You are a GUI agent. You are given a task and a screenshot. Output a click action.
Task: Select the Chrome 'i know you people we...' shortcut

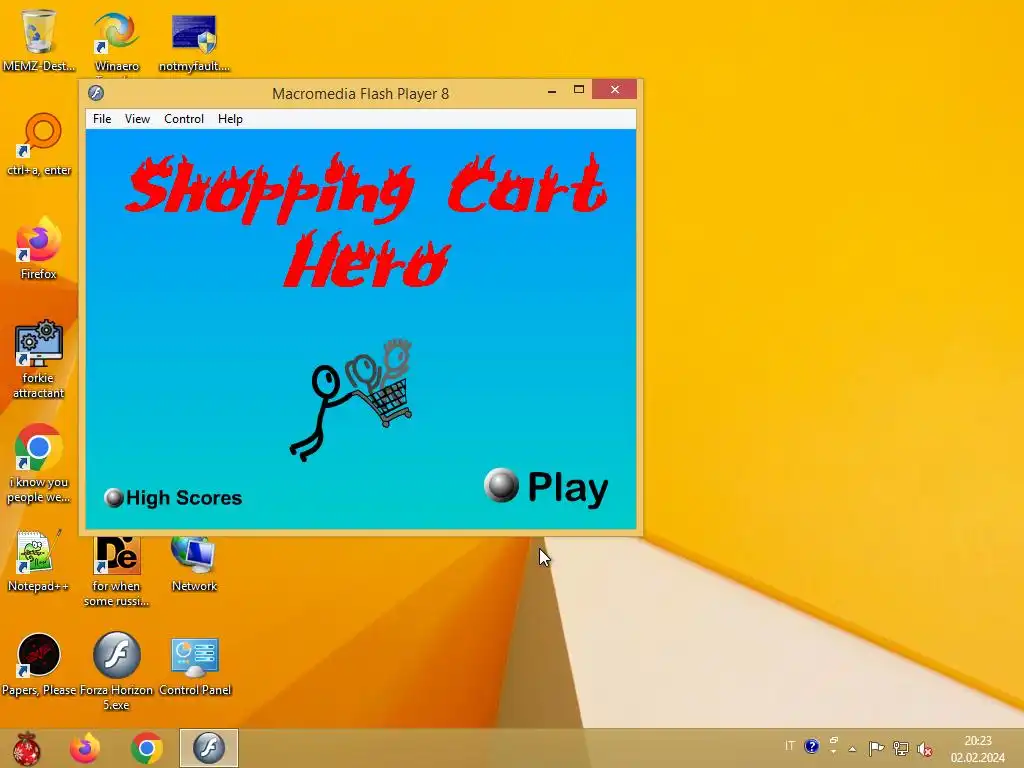click(x=39, y=464)
